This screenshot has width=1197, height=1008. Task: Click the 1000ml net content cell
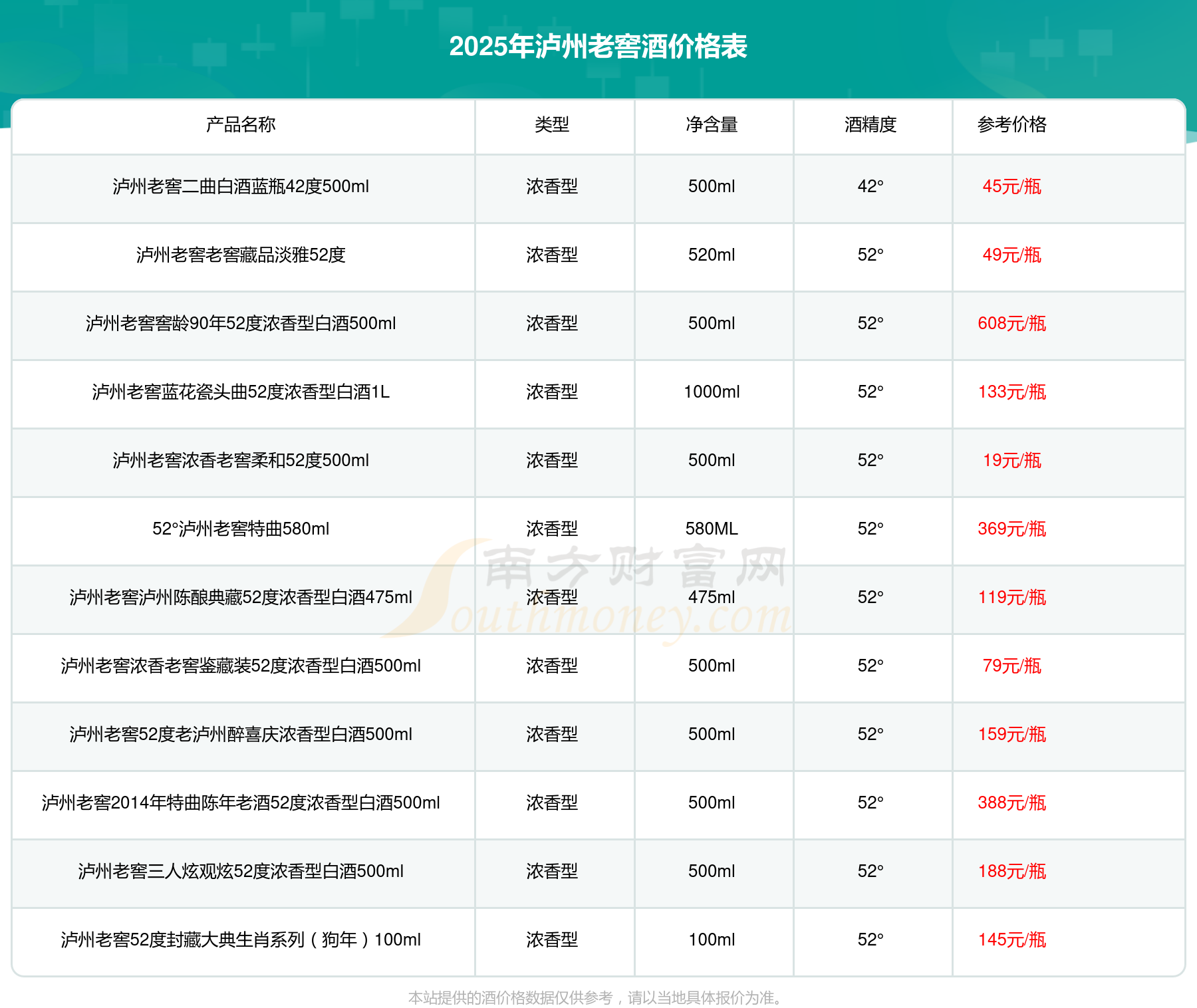(x=712, y=392)
